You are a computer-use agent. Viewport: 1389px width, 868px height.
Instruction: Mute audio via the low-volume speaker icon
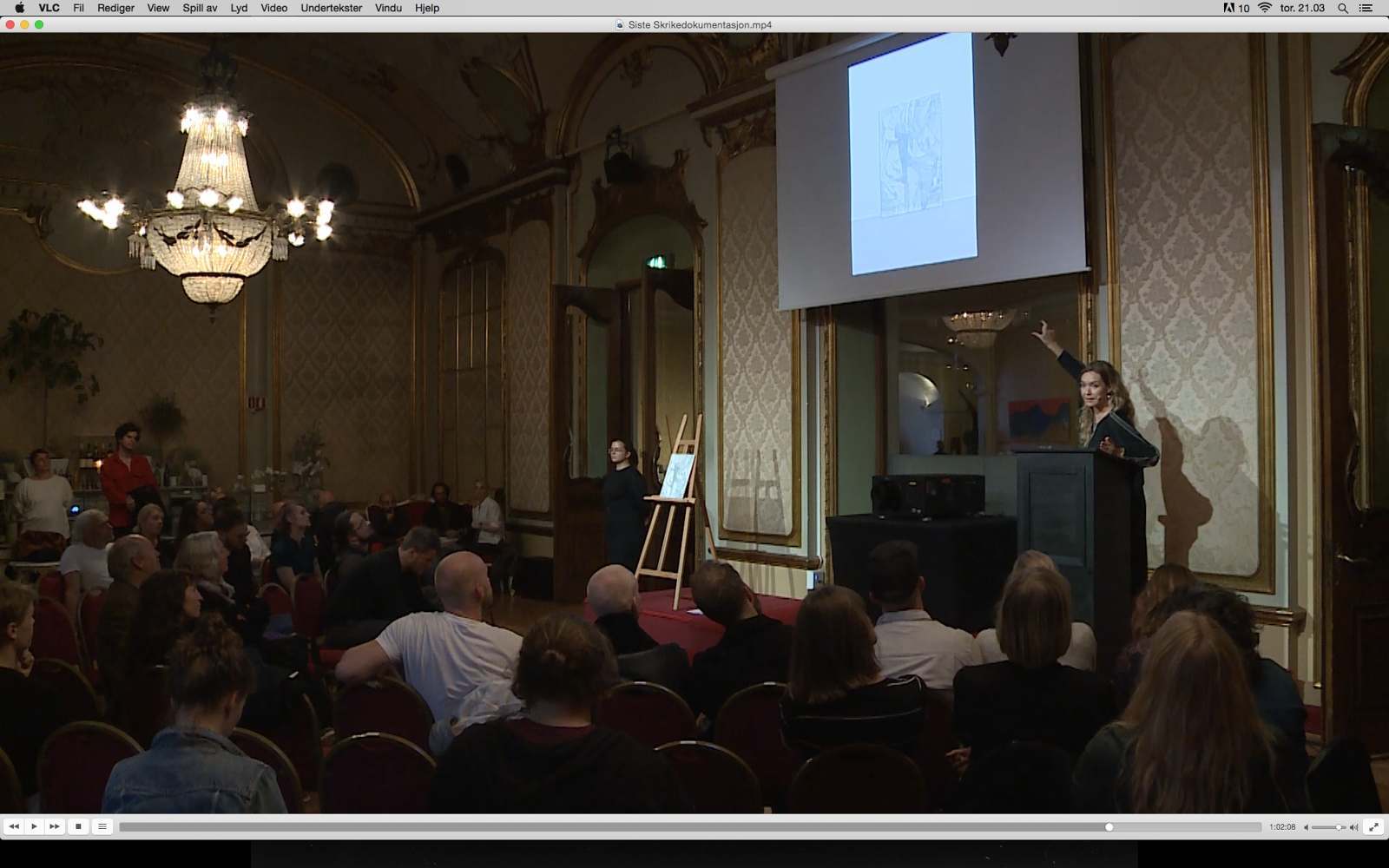(1306, 827)
